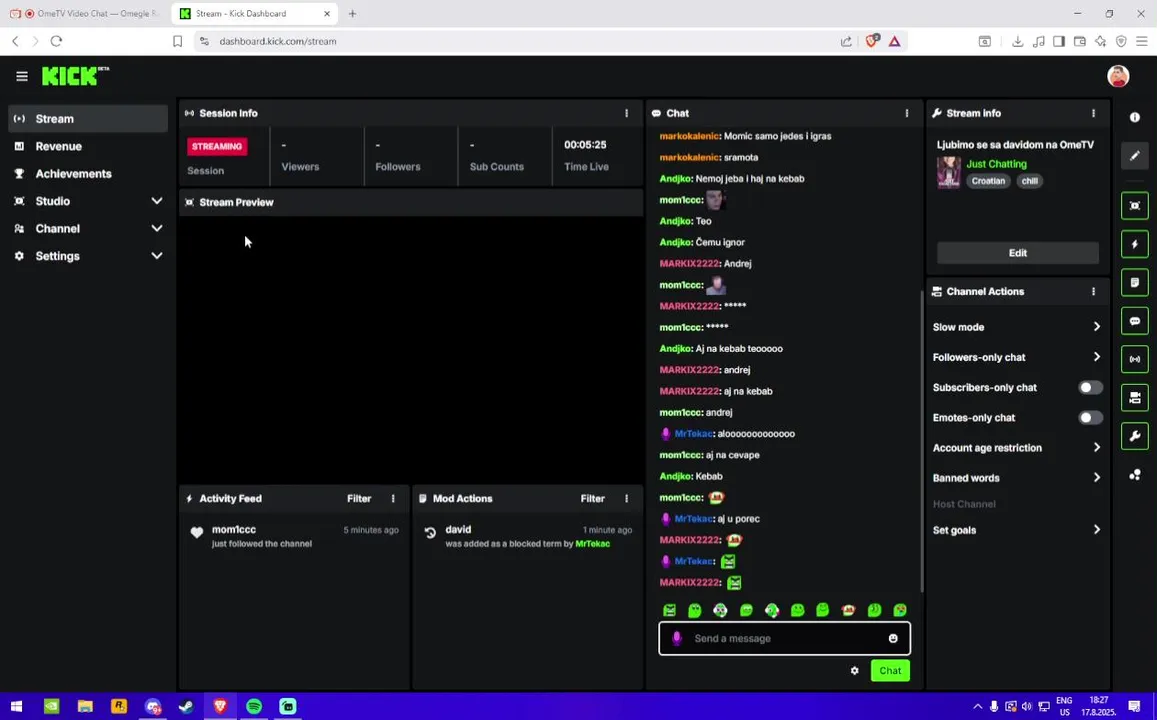This screenshot has height=720, width=1157.
Task: Toggle Stream Info wrench icon in right sidebar
Action: click(x=1135, y=436)
